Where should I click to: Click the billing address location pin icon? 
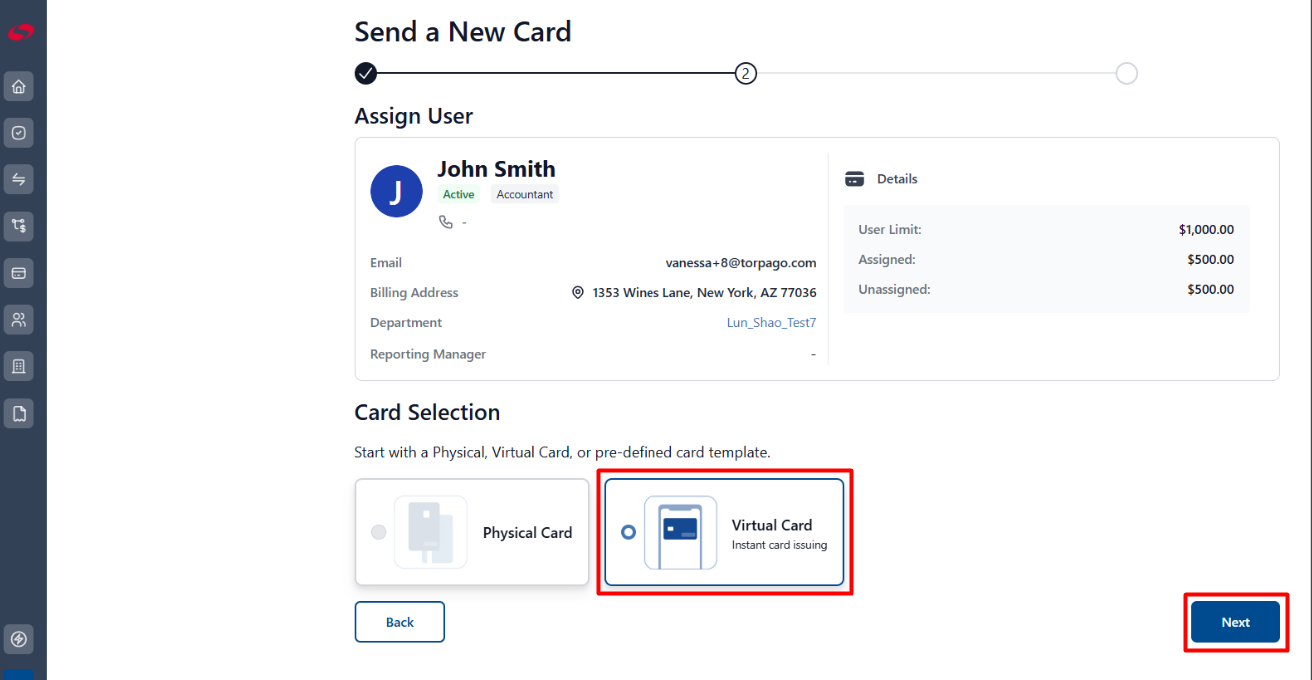(577, 293)
